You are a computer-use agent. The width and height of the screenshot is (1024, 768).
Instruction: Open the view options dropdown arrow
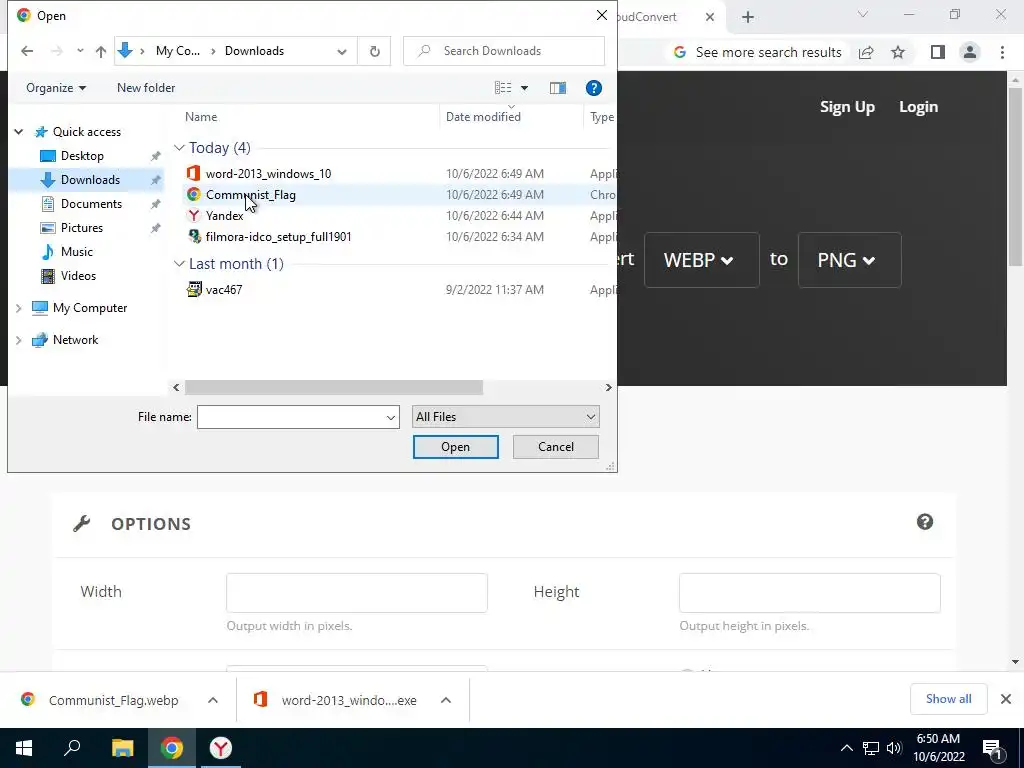tap(524, 88)
